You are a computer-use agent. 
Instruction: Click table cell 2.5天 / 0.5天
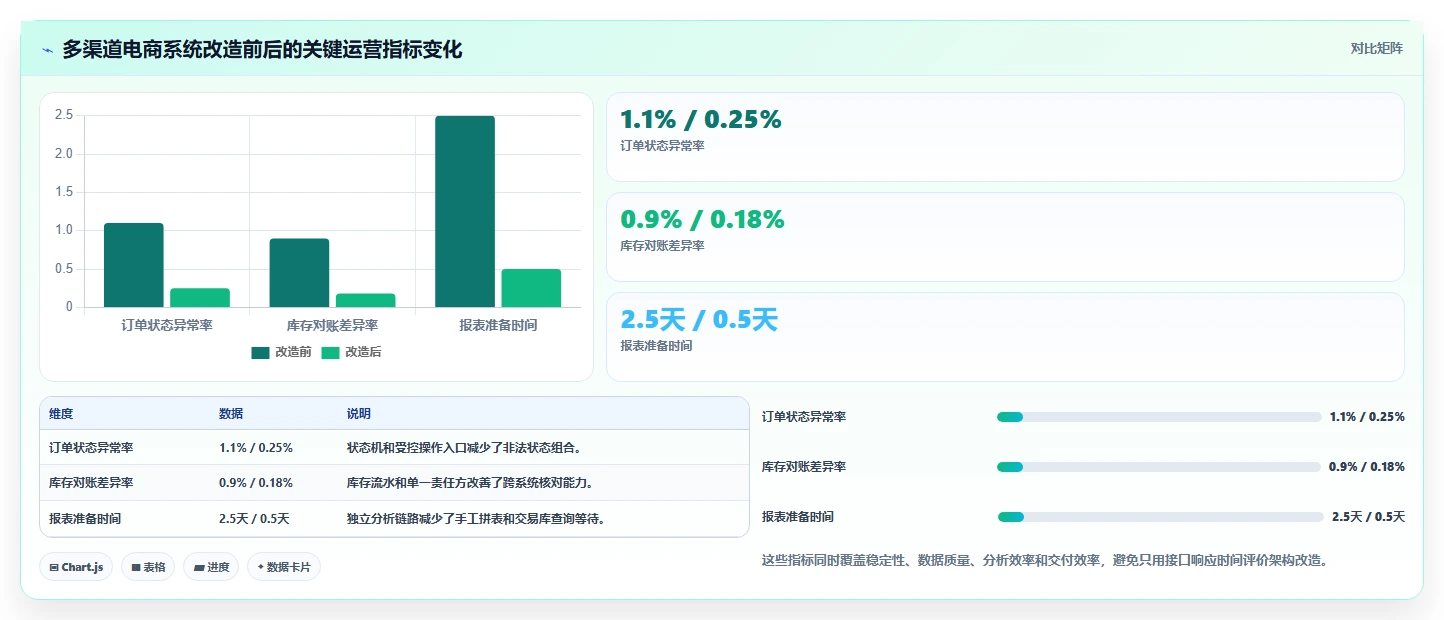[254, 519]
